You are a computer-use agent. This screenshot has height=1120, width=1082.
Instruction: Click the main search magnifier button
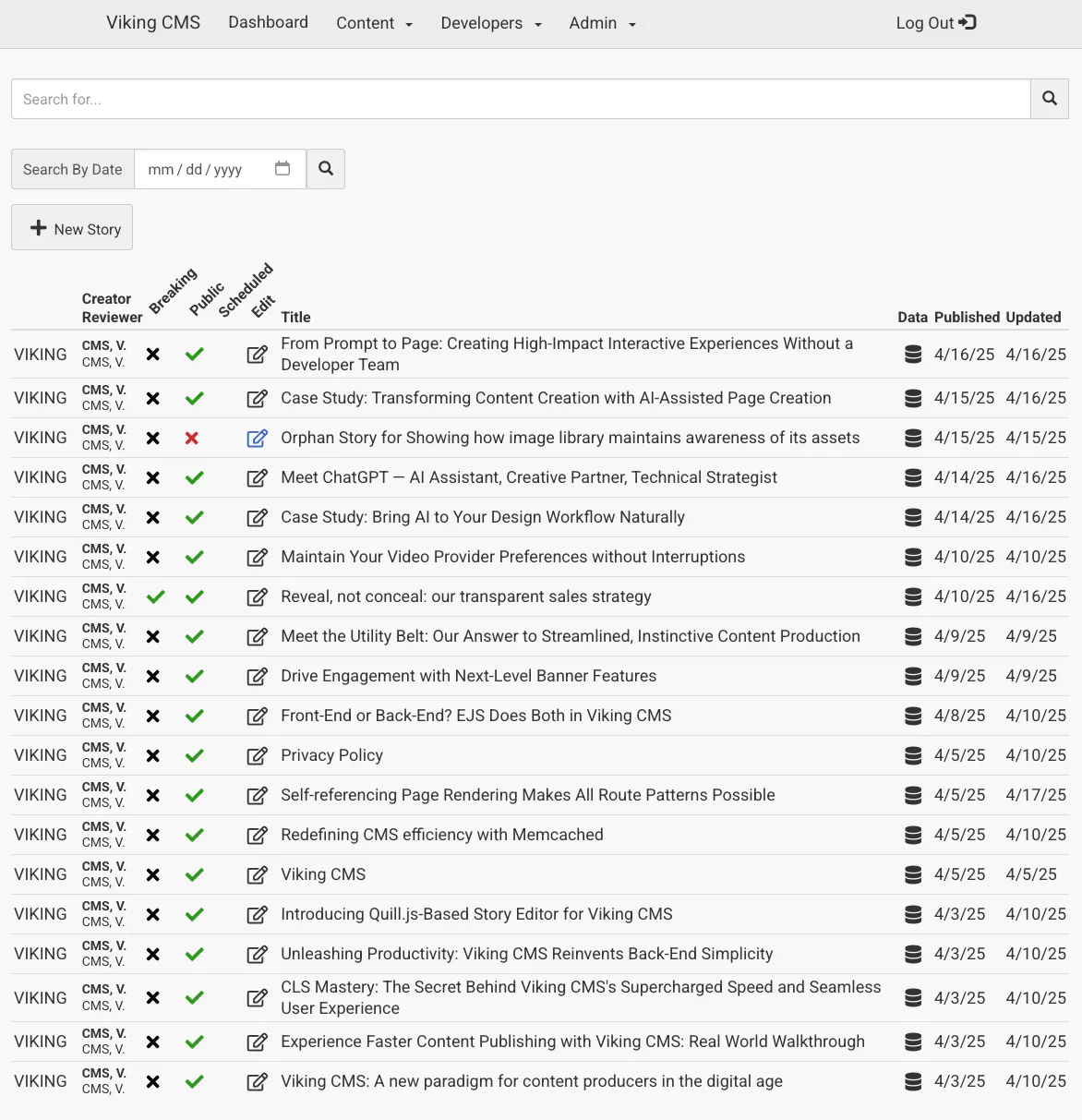[x=1049, y=99]
